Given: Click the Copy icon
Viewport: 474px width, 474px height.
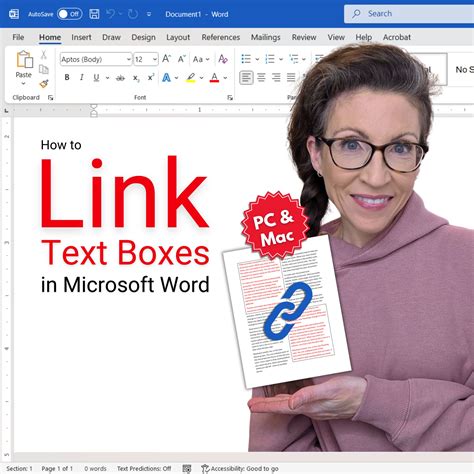Looking at the screenshot, I should 44,69.
